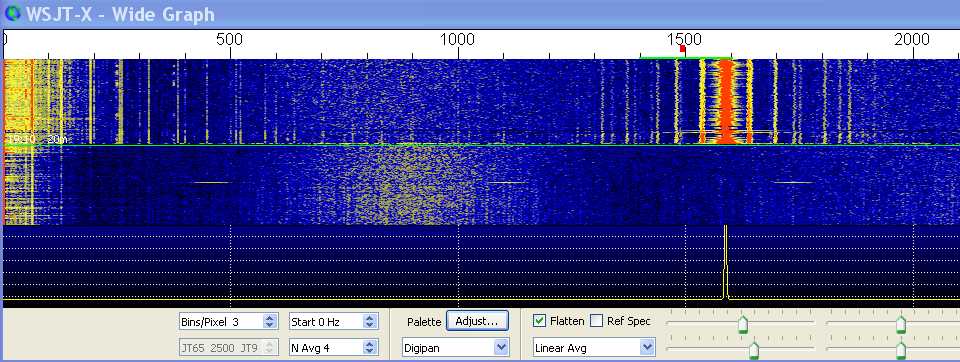Image resolution: width=960 pixels, height=362 pixels.
Task: Decrease Start Hz with the down arrow
Action: (x=369, y=325)
